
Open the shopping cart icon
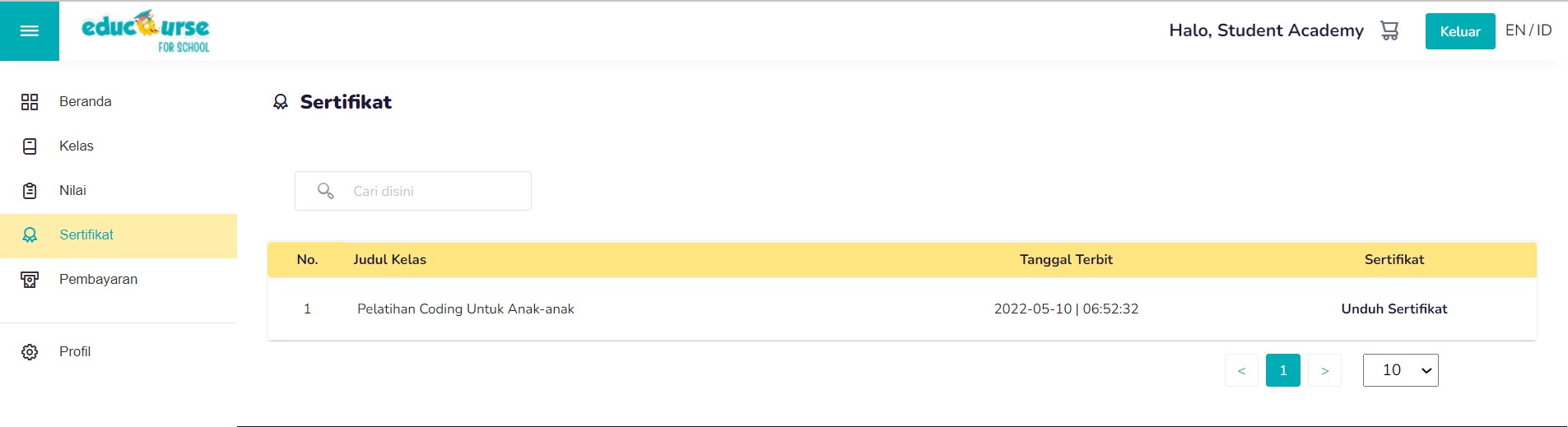click(1389, 30)
